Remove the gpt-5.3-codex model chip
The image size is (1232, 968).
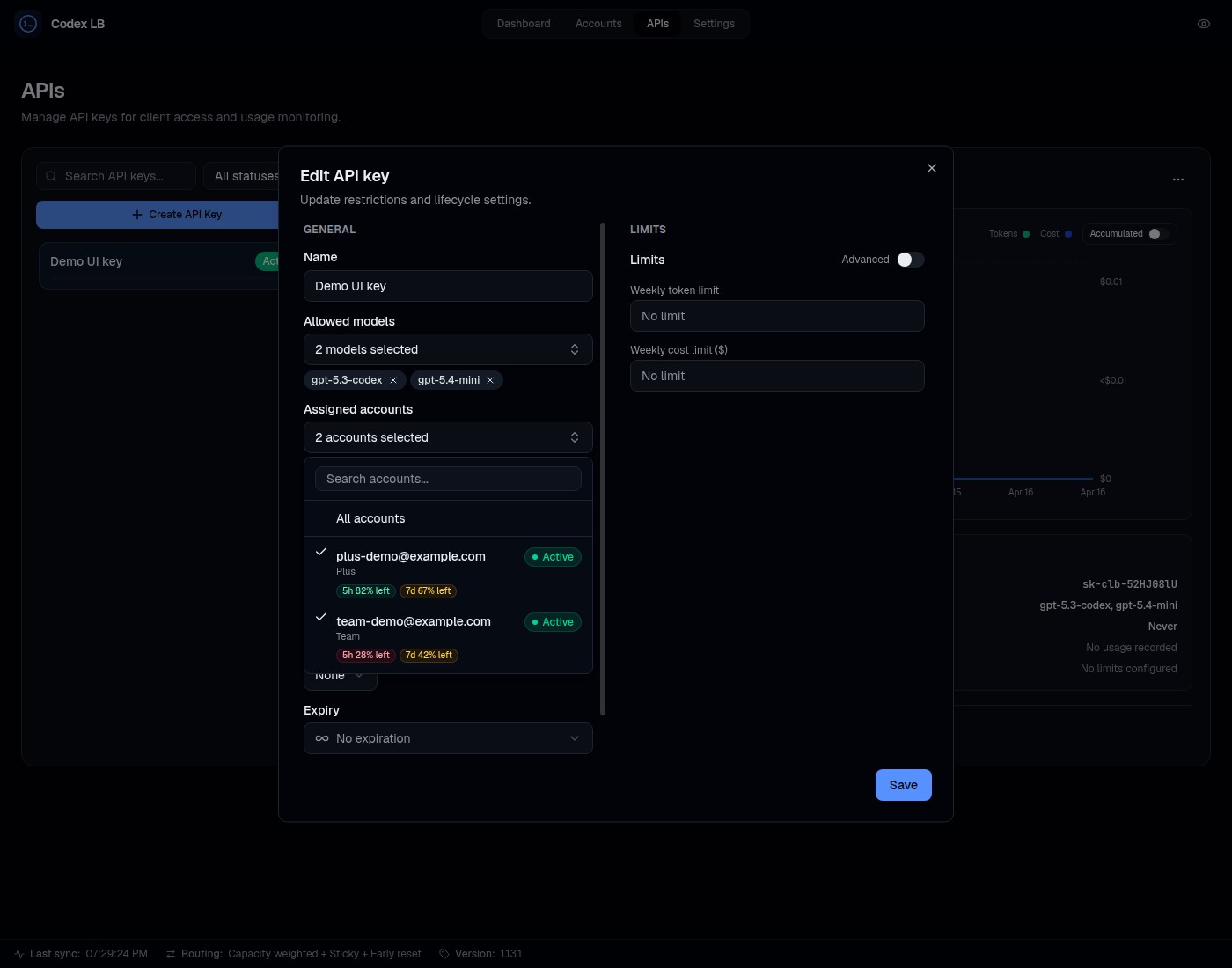pos(393,380)
